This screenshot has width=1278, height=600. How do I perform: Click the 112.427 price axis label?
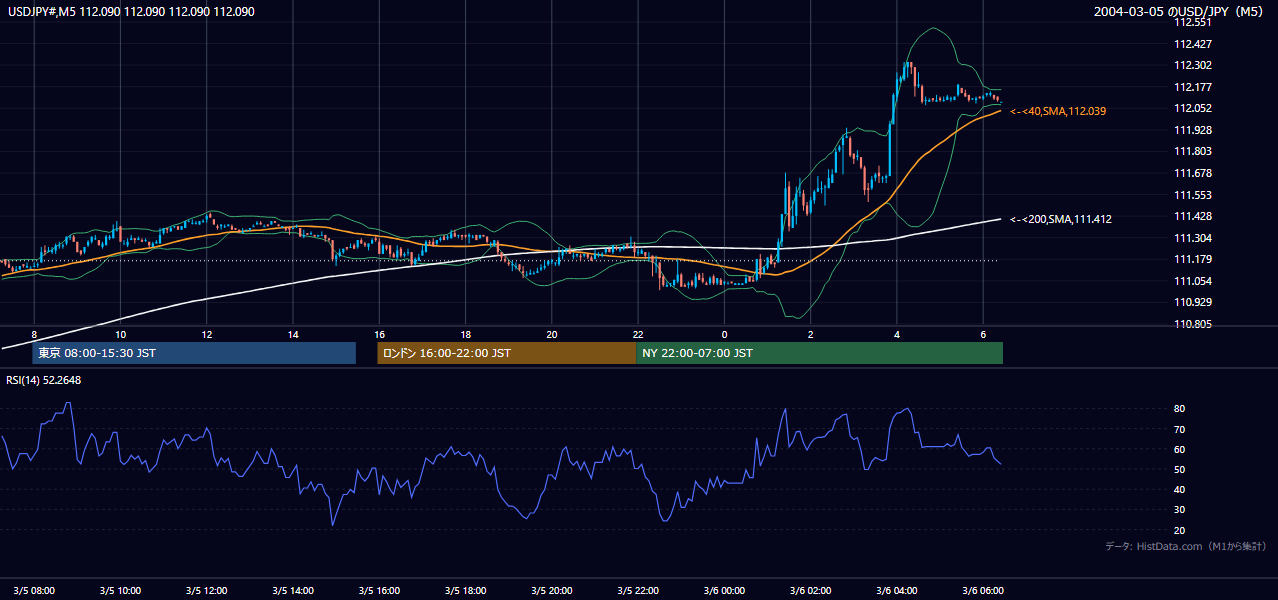(1193, 44)
